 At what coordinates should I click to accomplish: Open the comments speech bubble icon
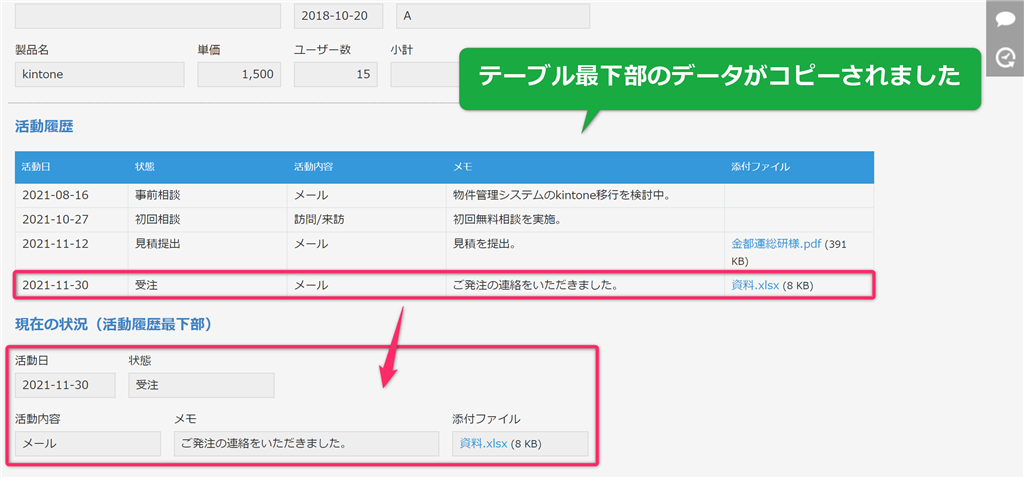[x=1005, y=19]
